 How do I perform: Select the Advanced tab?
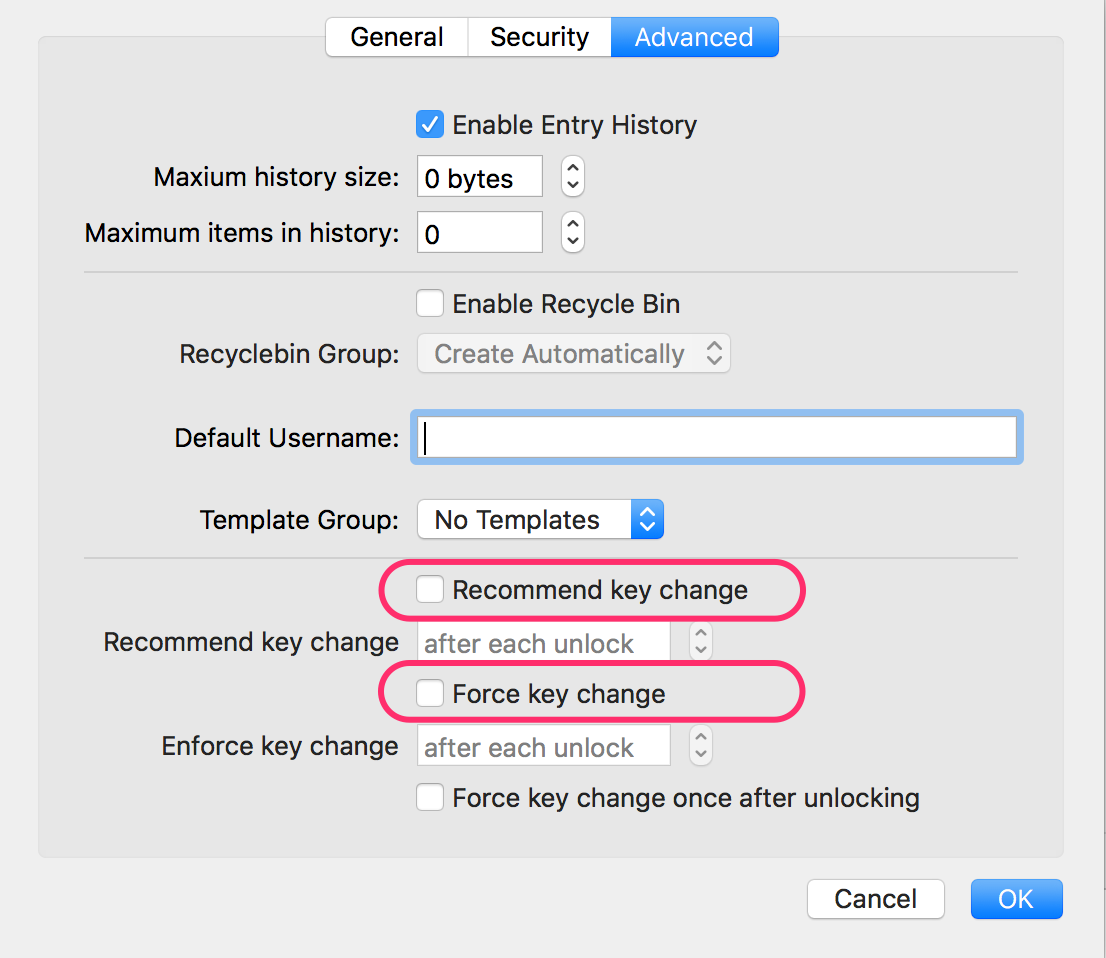[695, 37]
